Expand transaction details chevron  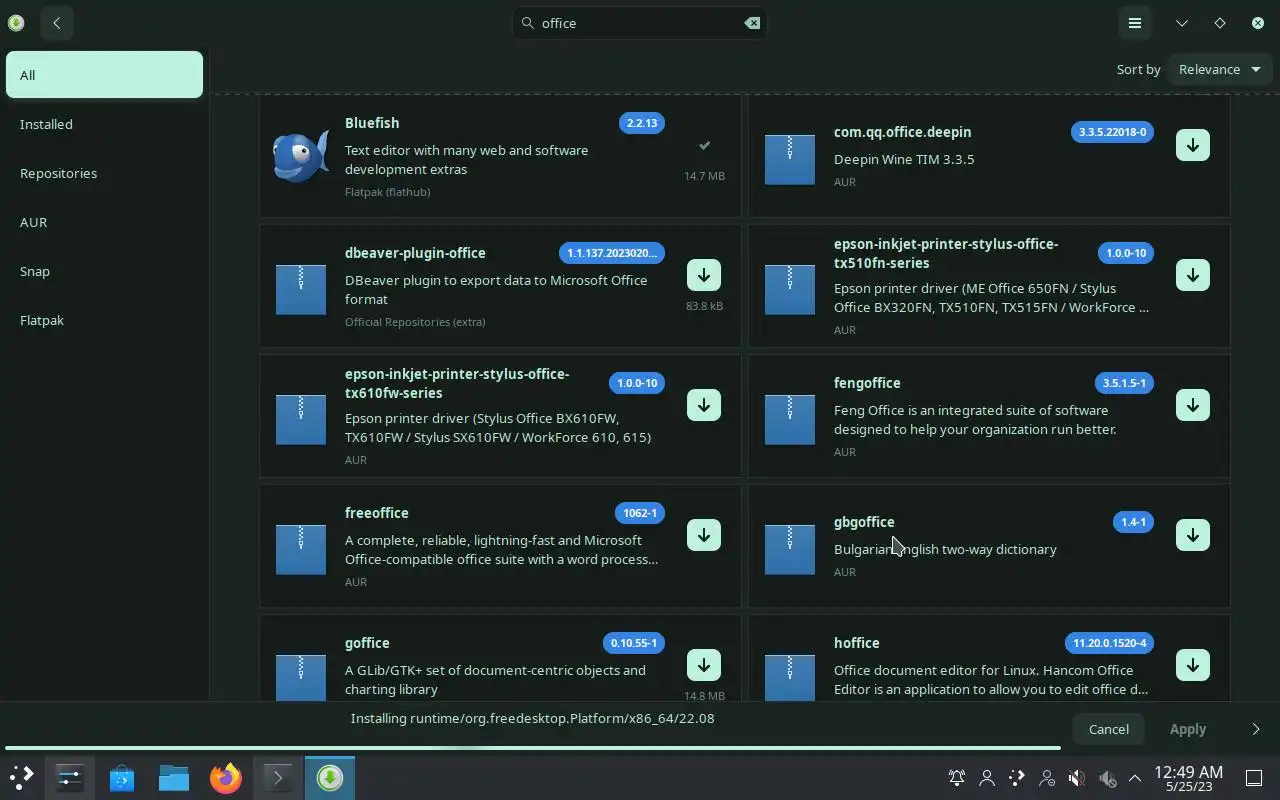pyautogui.click(x=1256, y=729)
